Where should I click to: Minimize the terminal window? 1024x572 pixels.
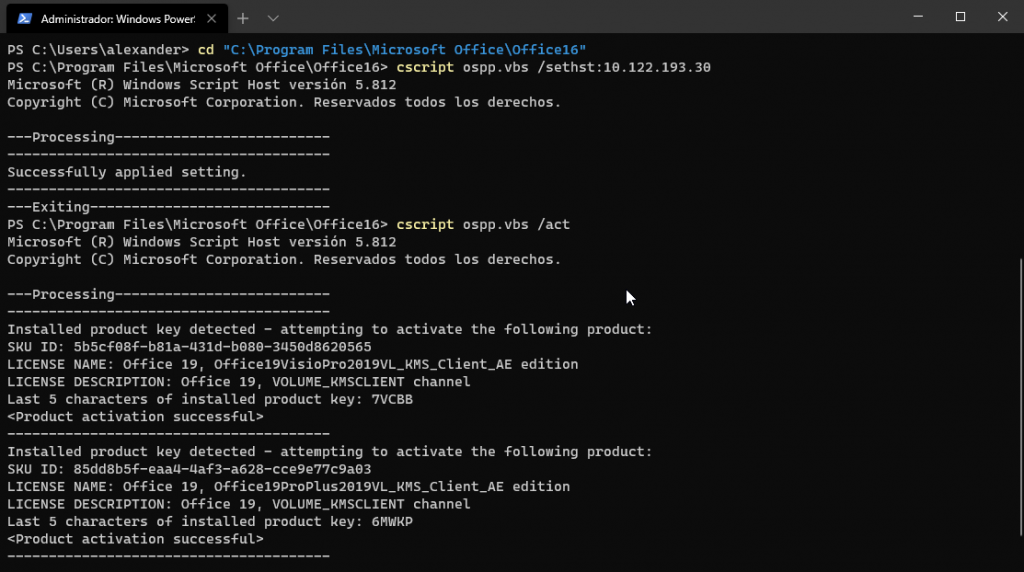(x=918, y=16)
